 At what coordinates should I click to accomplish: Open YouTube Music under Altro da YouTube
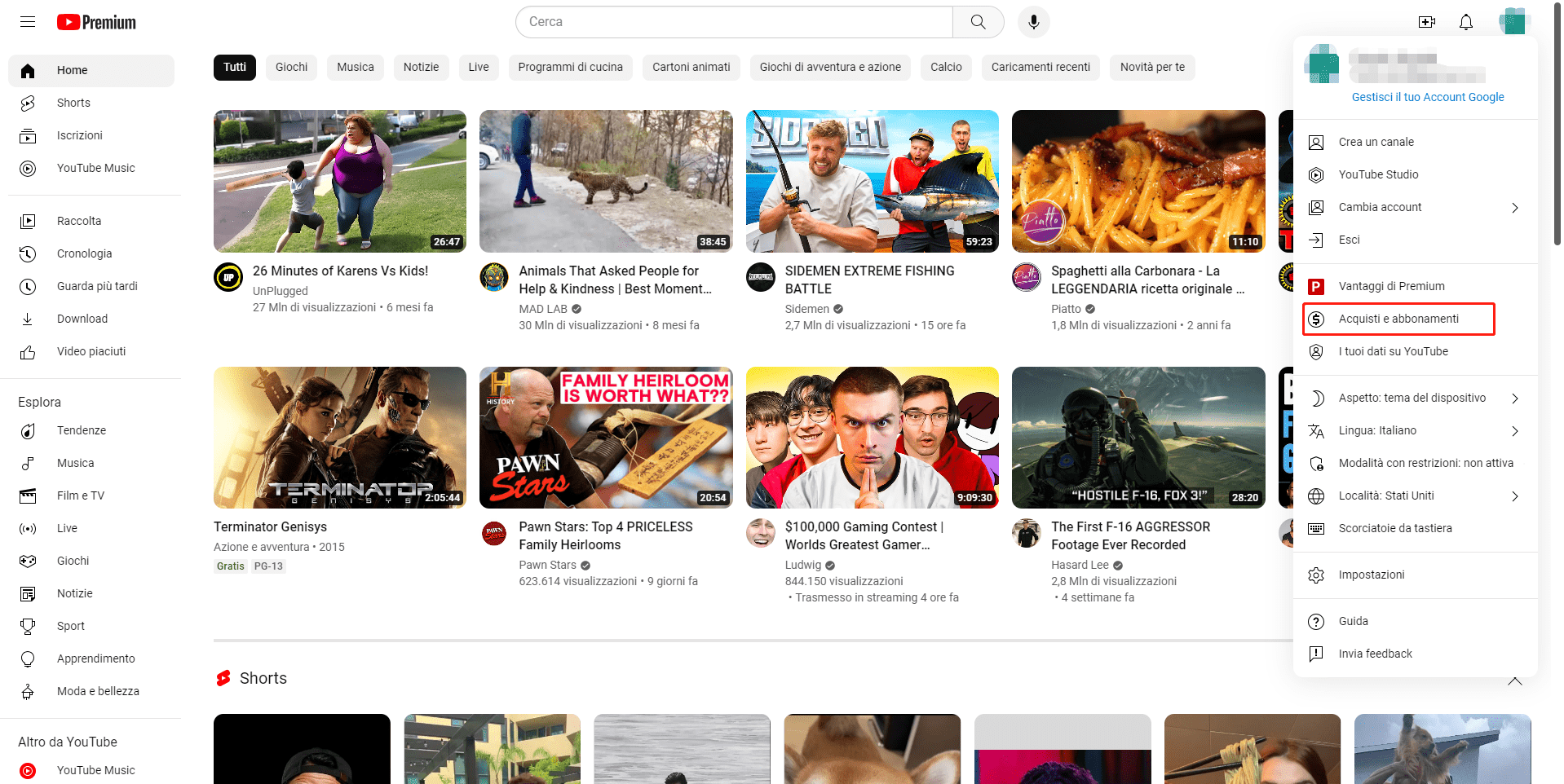91,770
